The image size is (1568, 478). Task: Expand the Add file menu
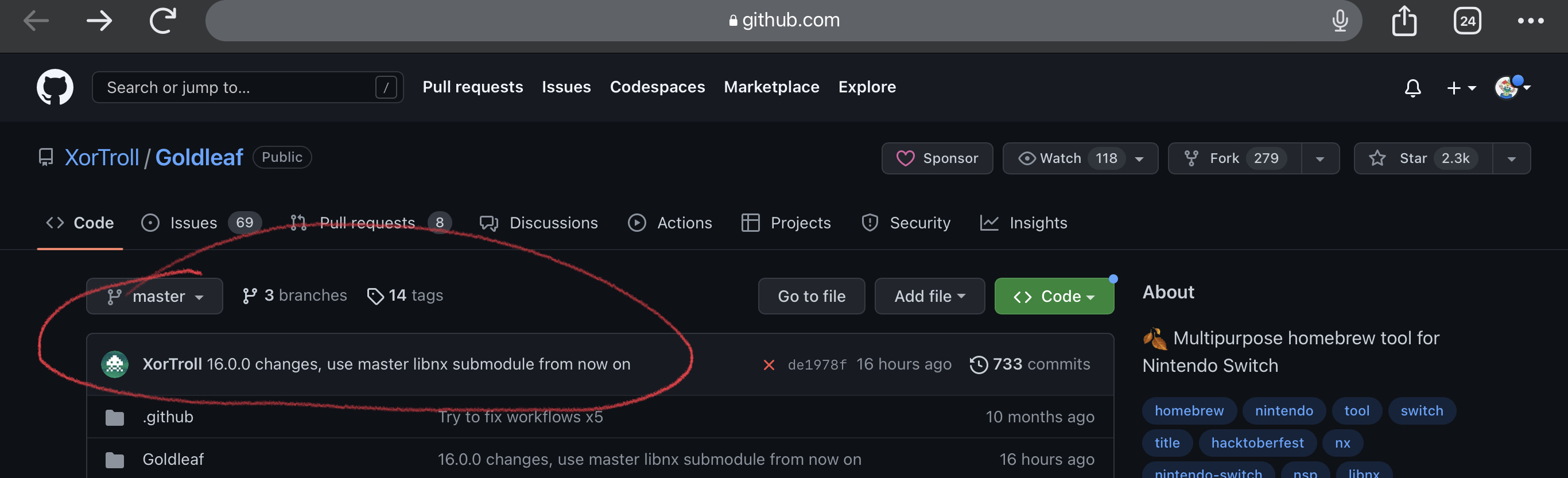pos(929,296)
